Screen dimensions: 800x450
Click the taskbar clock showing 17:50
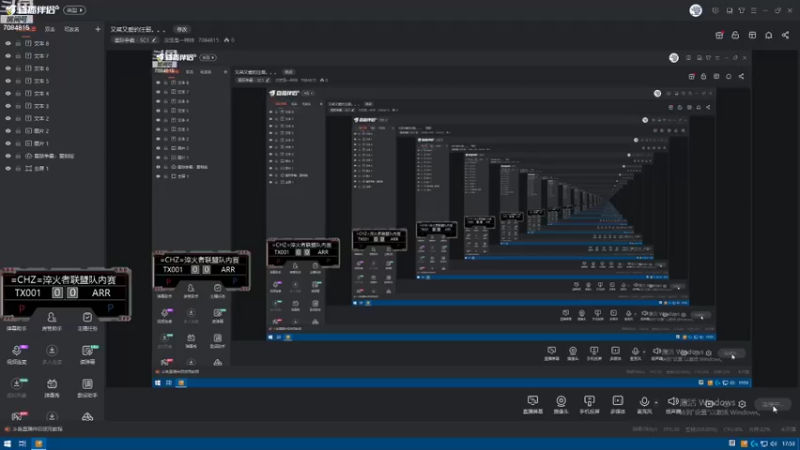click(788, 444)
